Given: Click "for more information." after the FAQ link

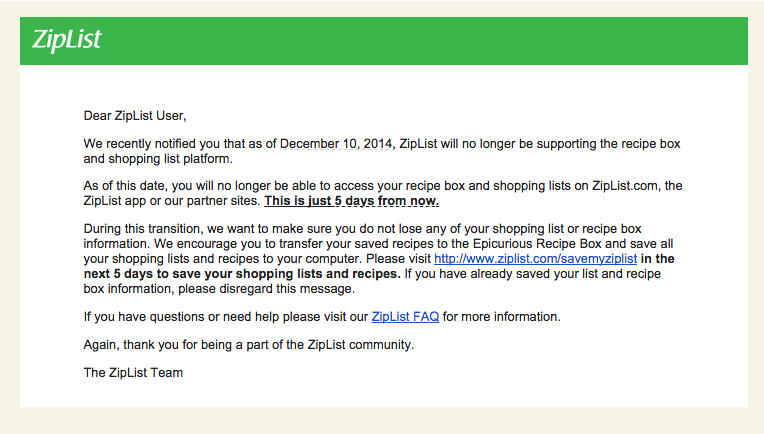Looking at the screenshot, I should pos(502,317).
